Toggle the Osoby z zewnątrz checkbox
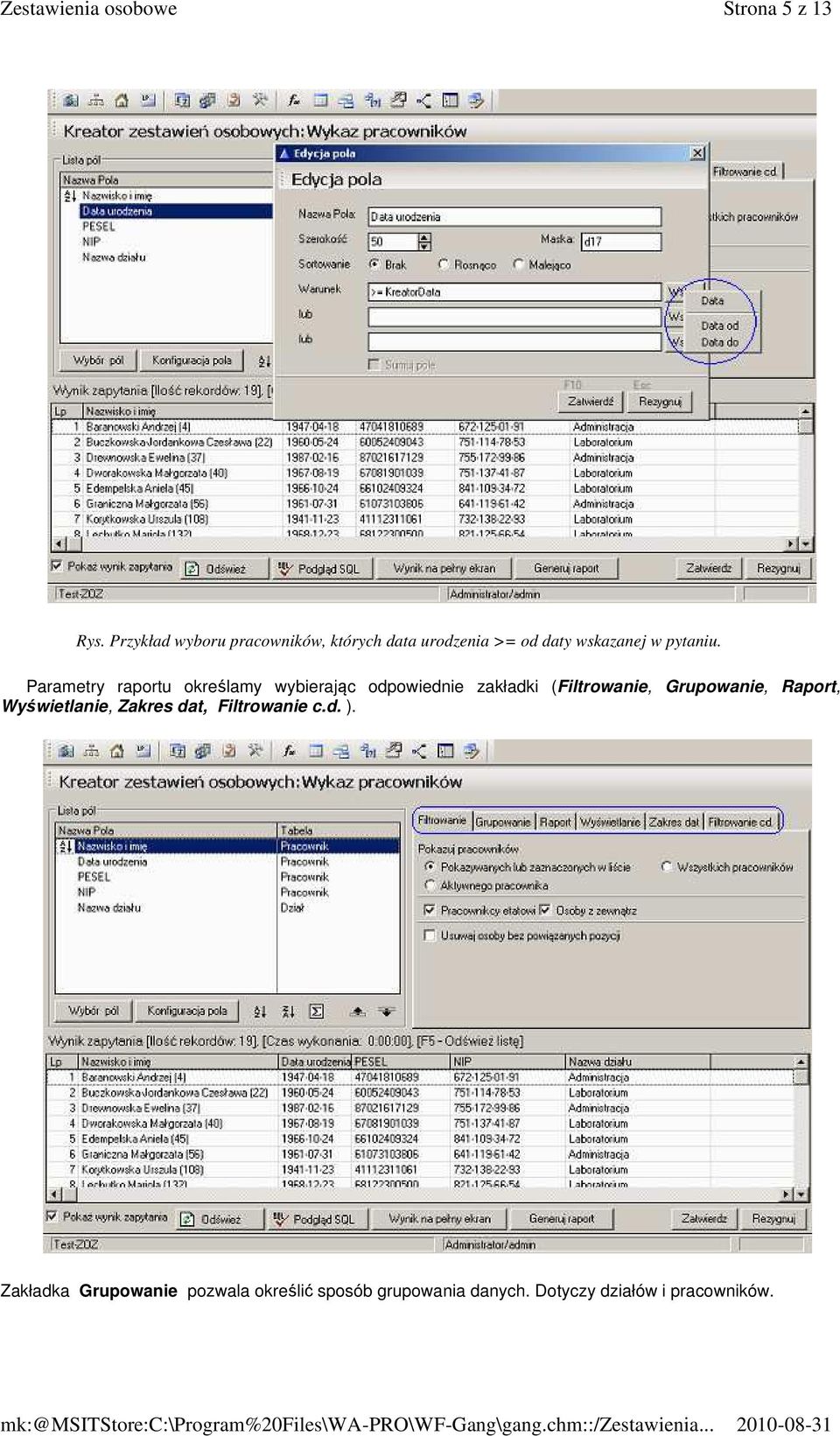Image resolution: width=840 pixels, height=1436 pixels. click(545, 910)
